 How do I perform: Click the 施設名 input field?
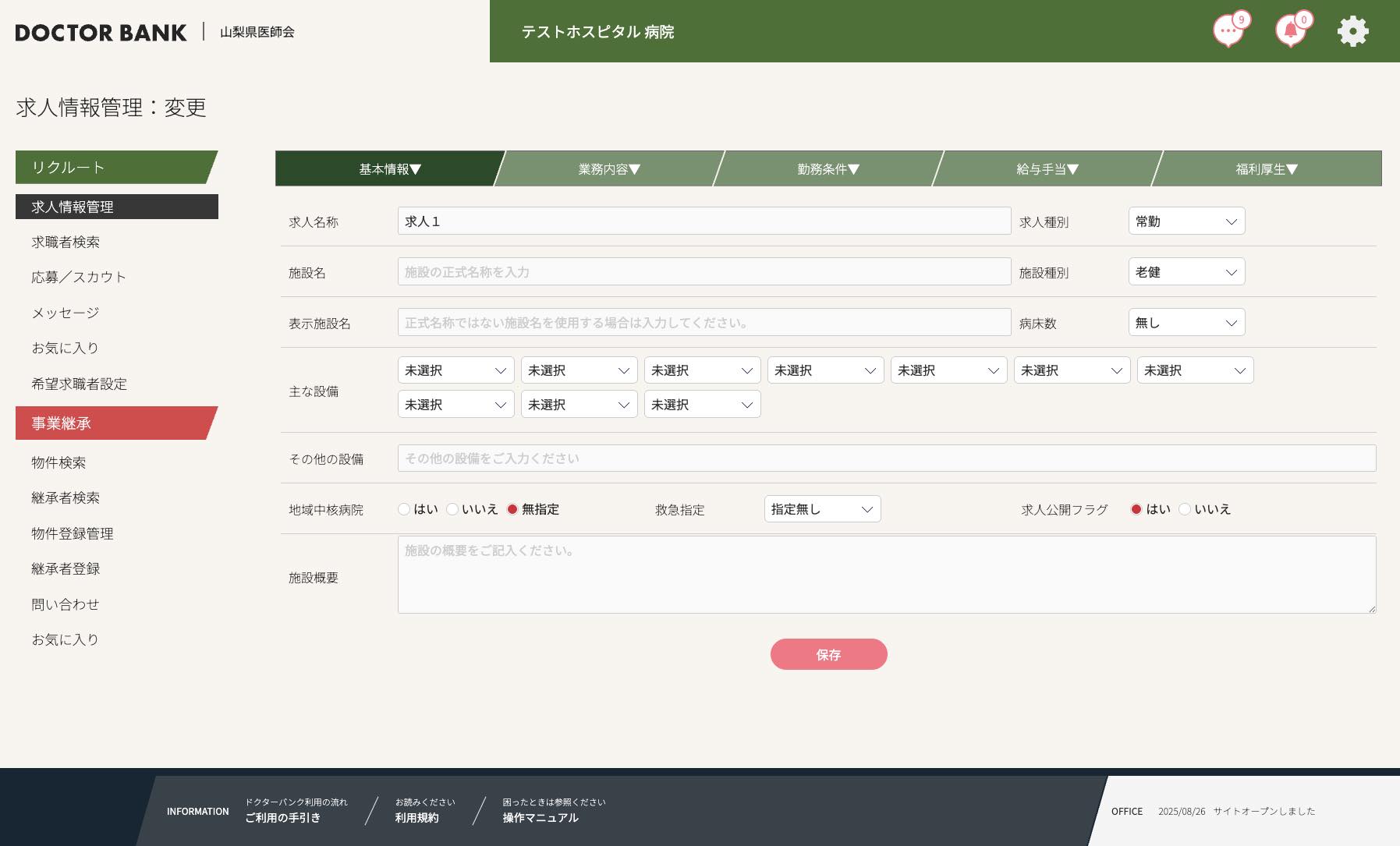[704, 272]
